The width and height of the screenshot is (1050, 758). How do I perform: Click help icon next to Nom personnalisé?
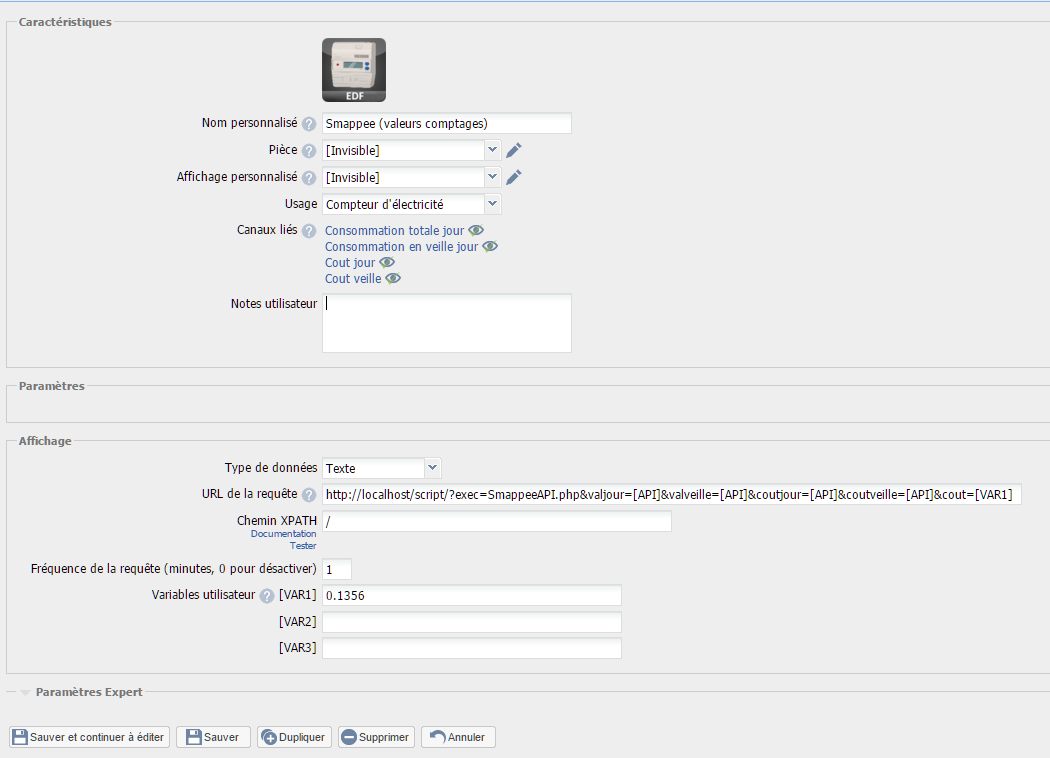(x=309, y=124)
